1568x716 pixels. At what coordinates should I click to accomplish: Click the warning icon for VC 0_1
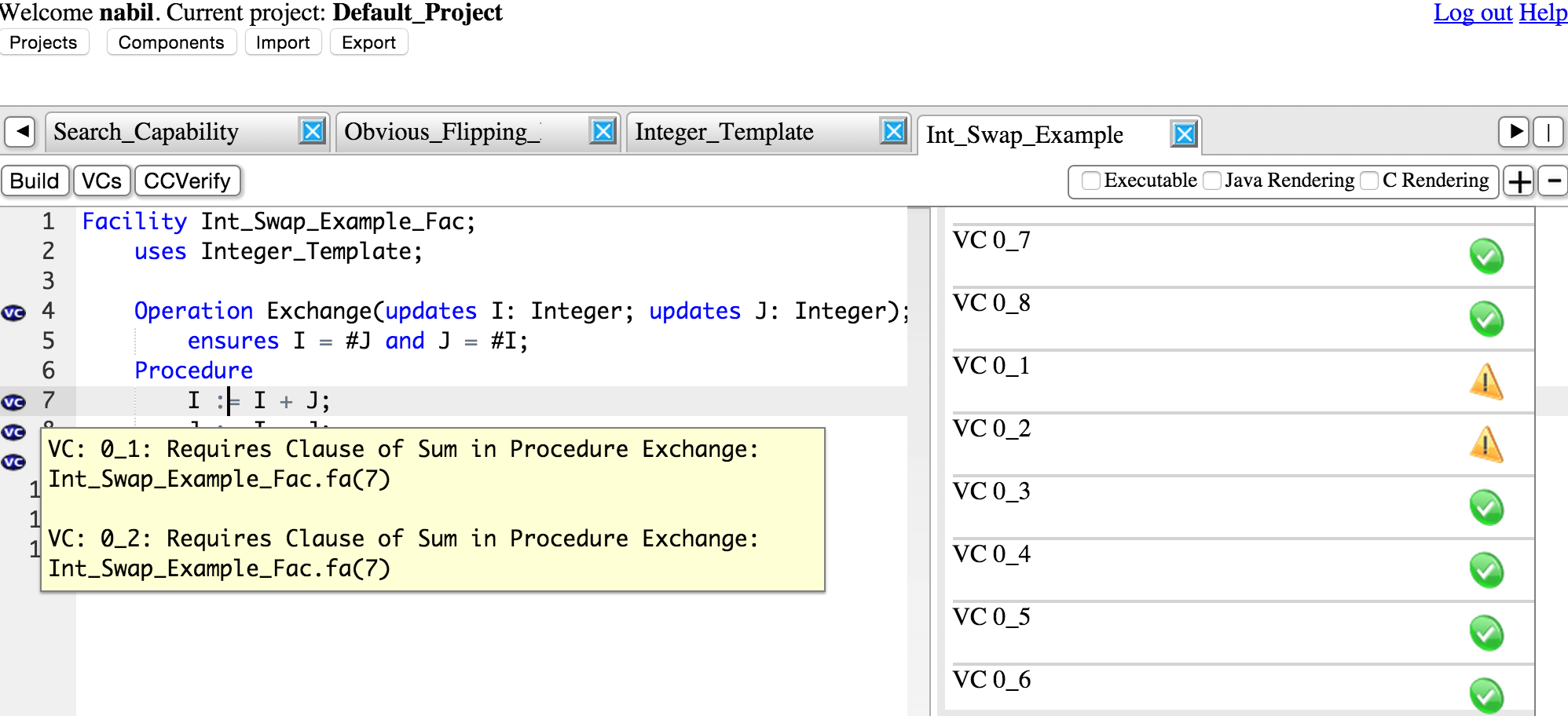pyautogui.click(x=1486, y=382)
